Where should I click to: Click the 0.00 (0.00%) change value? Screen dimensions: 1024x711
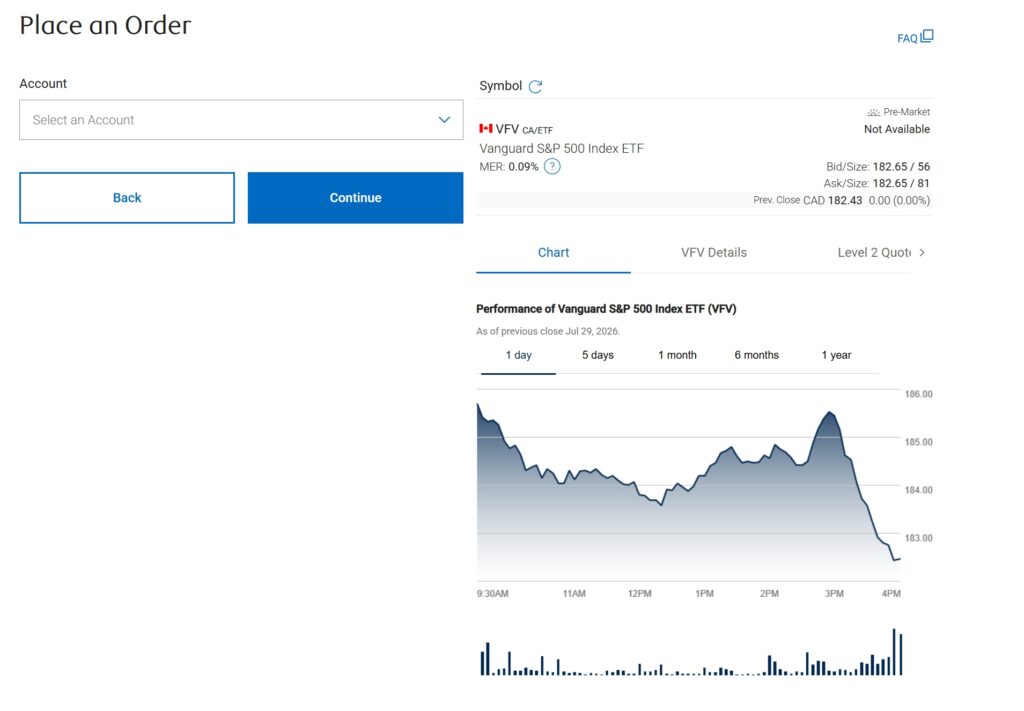899,200
